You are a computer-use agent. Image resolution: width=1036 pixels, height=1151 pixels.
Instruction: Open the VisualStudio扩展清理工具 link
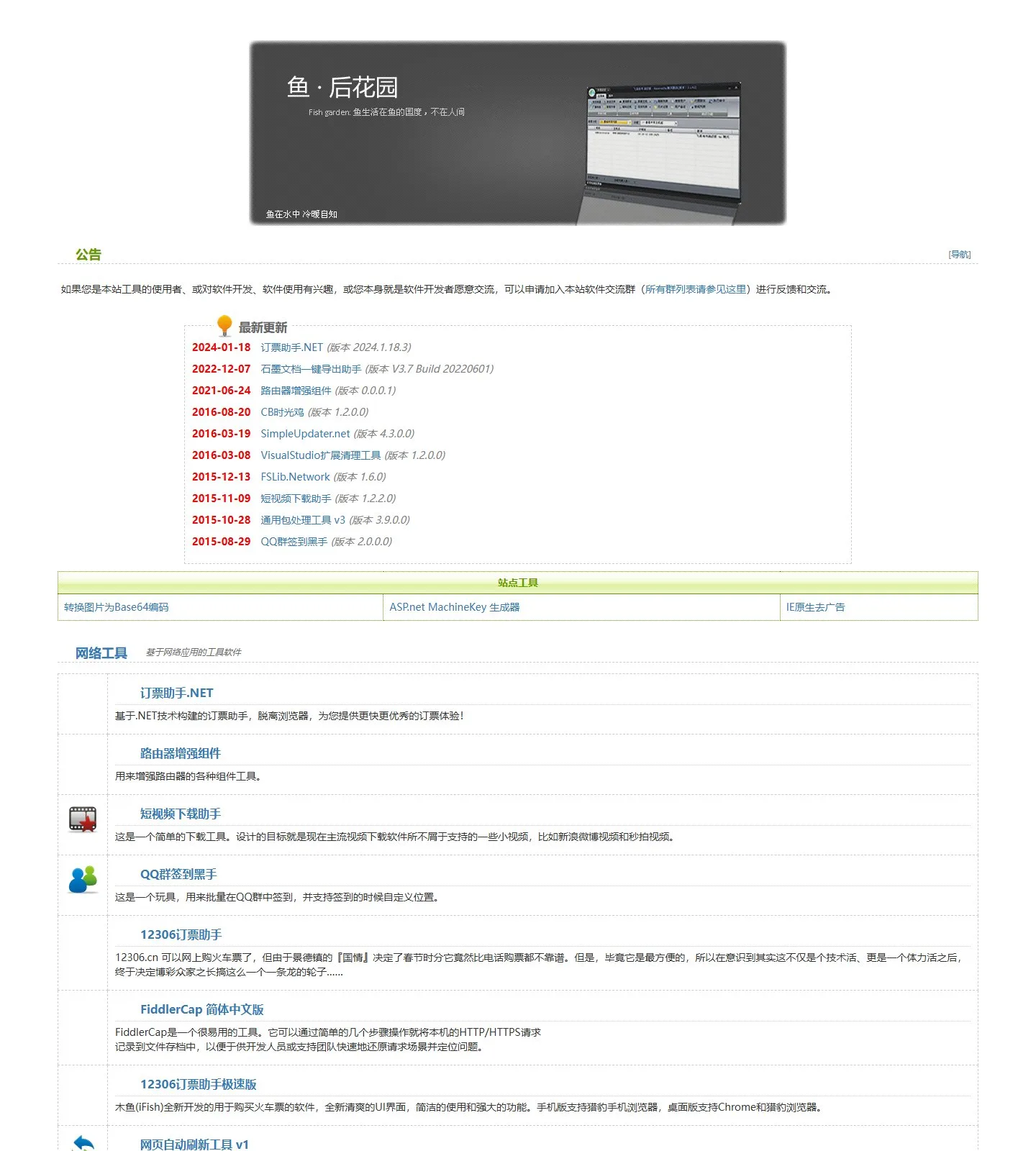tap(320, 455)
